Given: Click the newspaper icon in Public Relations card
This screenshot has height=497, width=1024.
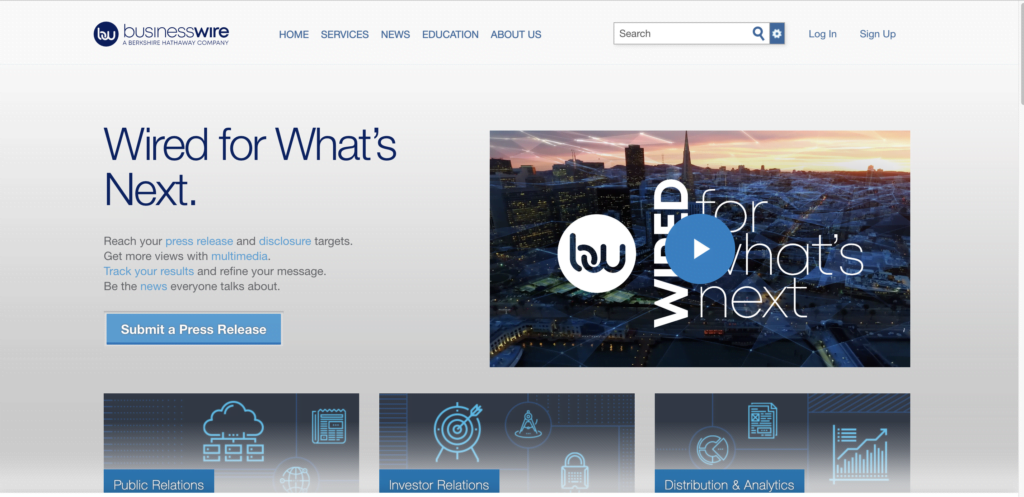Looking at the screenshot, I should (x=328, y=426).
